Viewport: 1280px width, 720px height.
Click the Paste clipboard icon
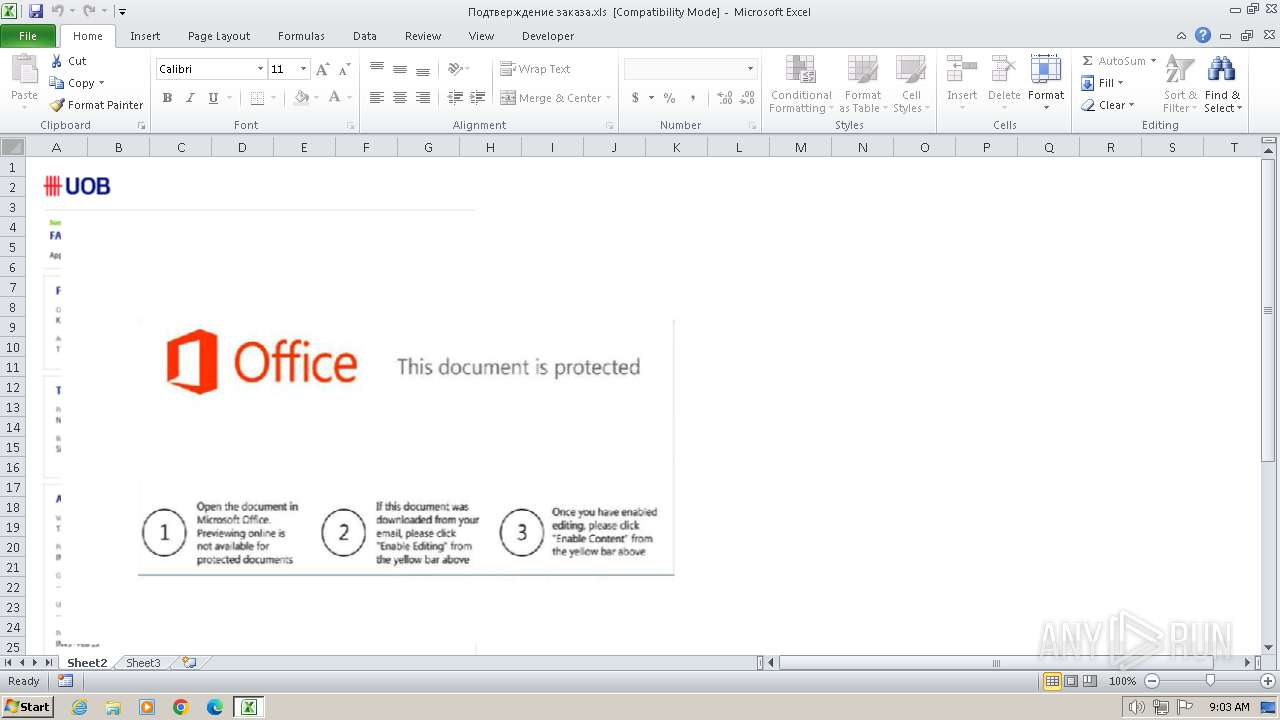[24, 70]
